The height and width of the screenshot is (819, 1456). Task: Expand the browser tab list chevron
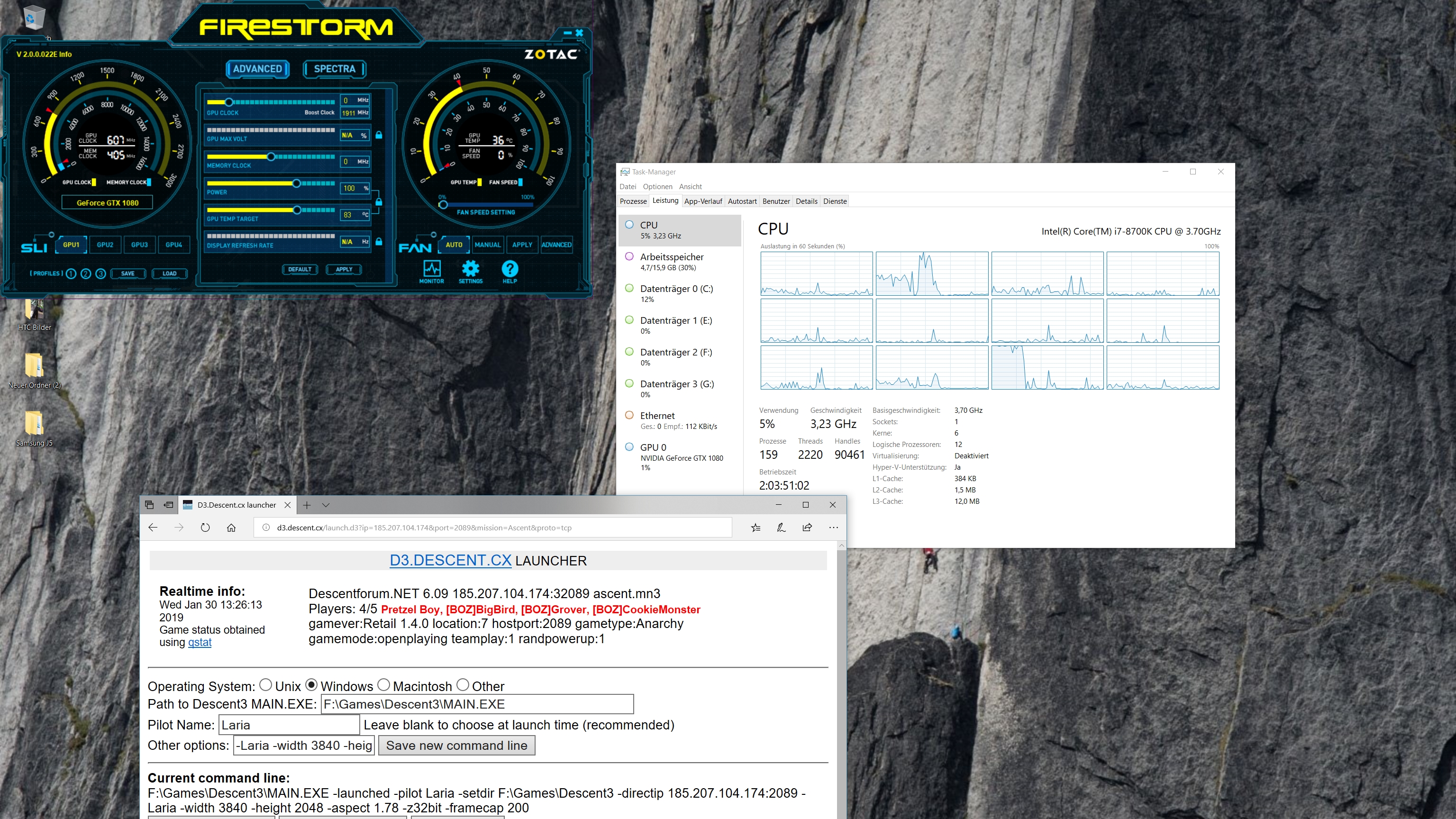(326, 505)
